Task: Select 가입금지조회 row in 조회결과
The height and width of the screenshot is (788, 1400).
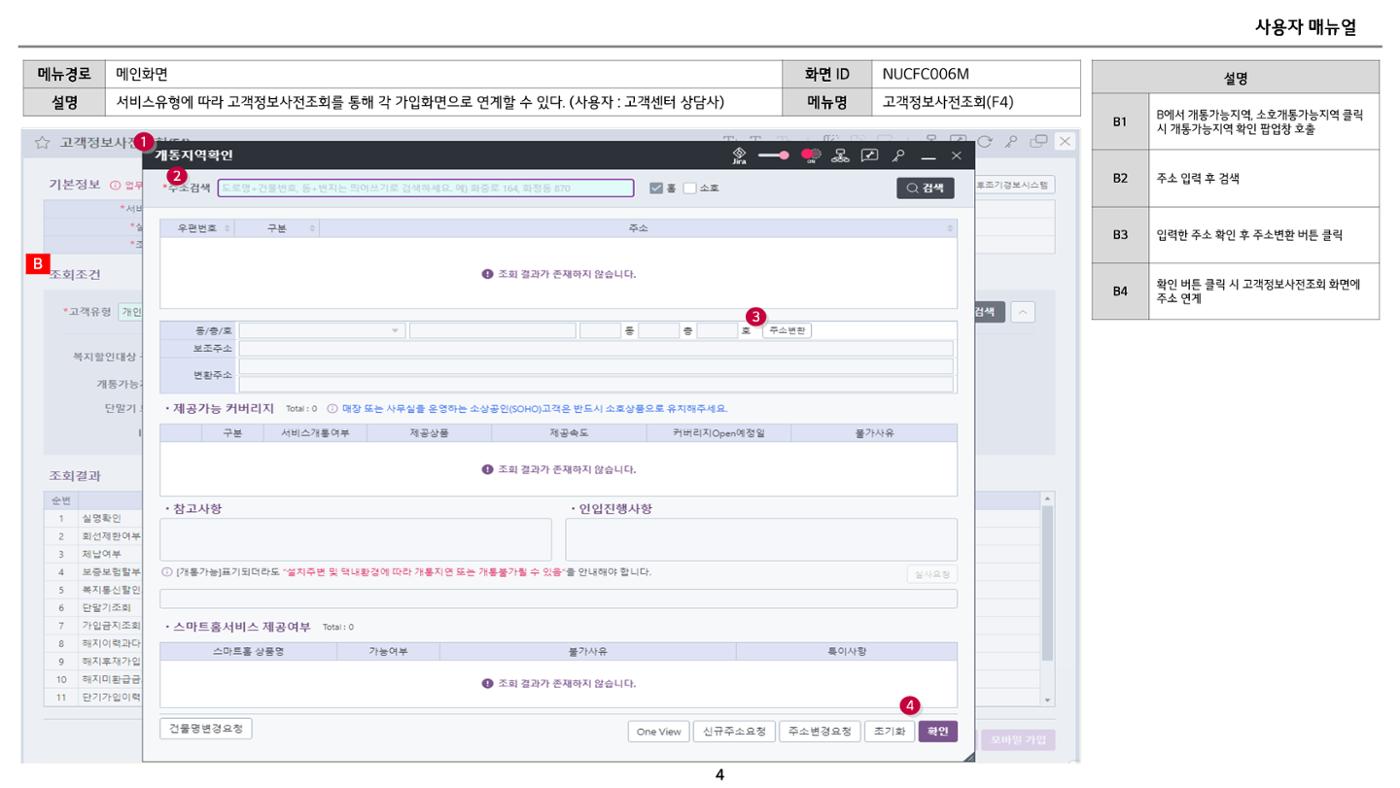Action: 110,625
